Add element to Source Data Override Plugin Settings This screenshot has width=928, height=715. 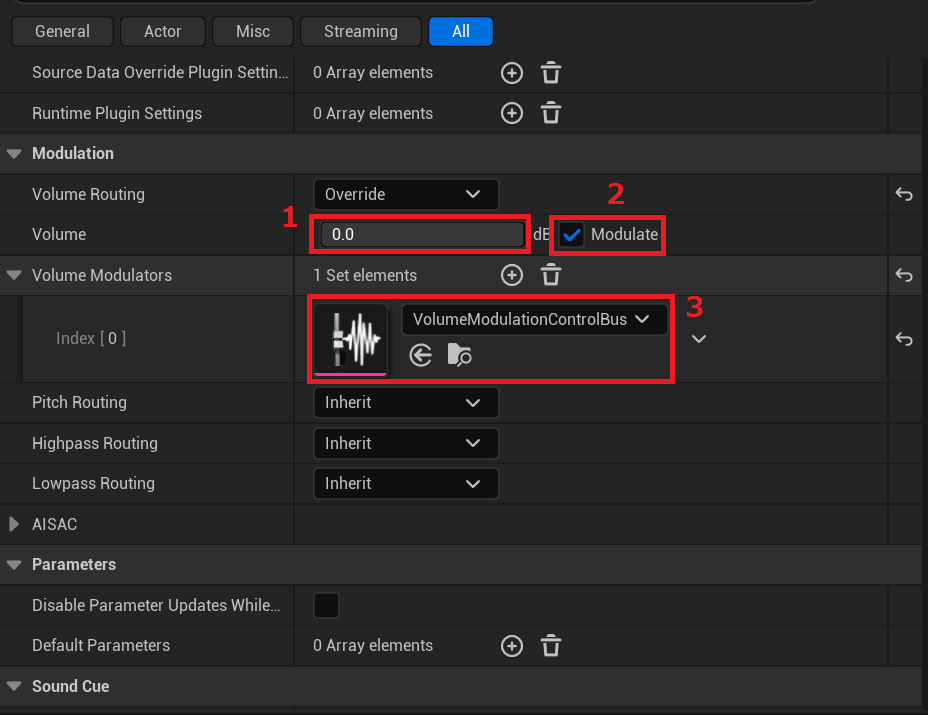point(512,73)
